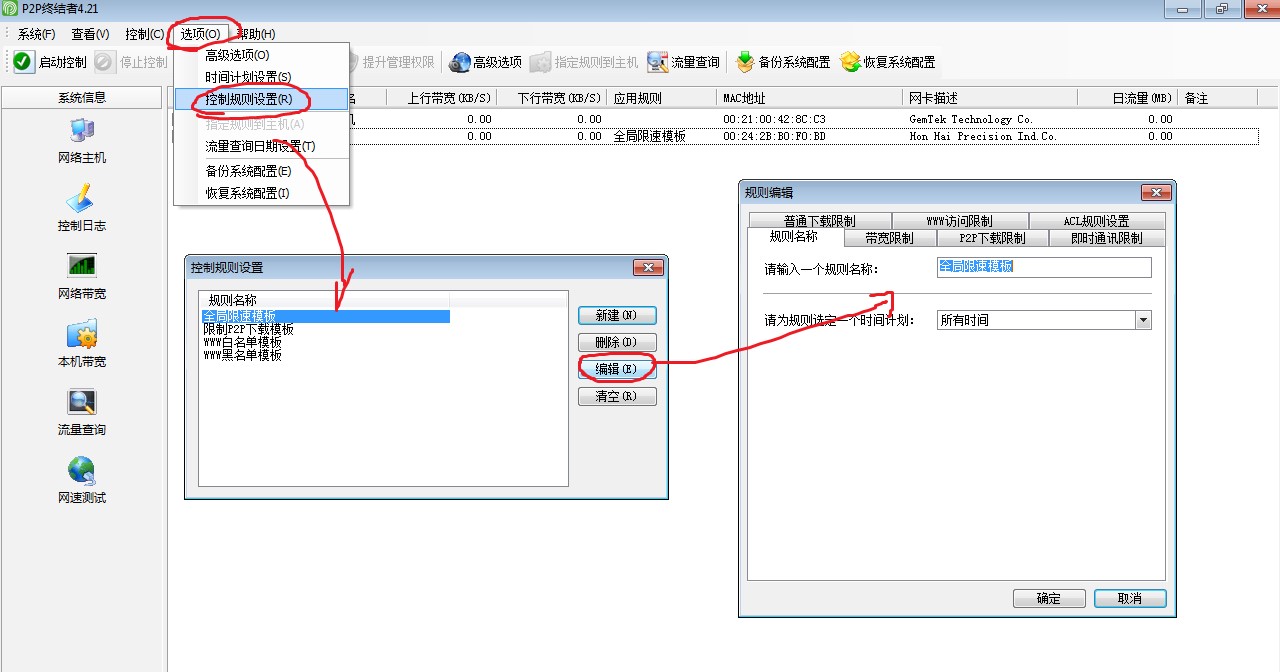Open 流量查询 in the sidebar
Screen dimensions: 1280x672
[x=82, y=412]
